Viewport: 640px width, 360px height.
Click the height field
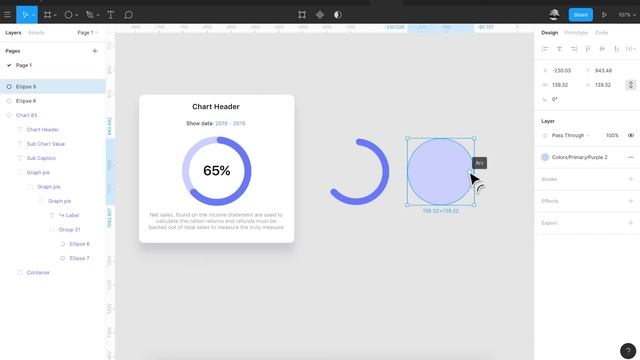[x=603, y=85]
